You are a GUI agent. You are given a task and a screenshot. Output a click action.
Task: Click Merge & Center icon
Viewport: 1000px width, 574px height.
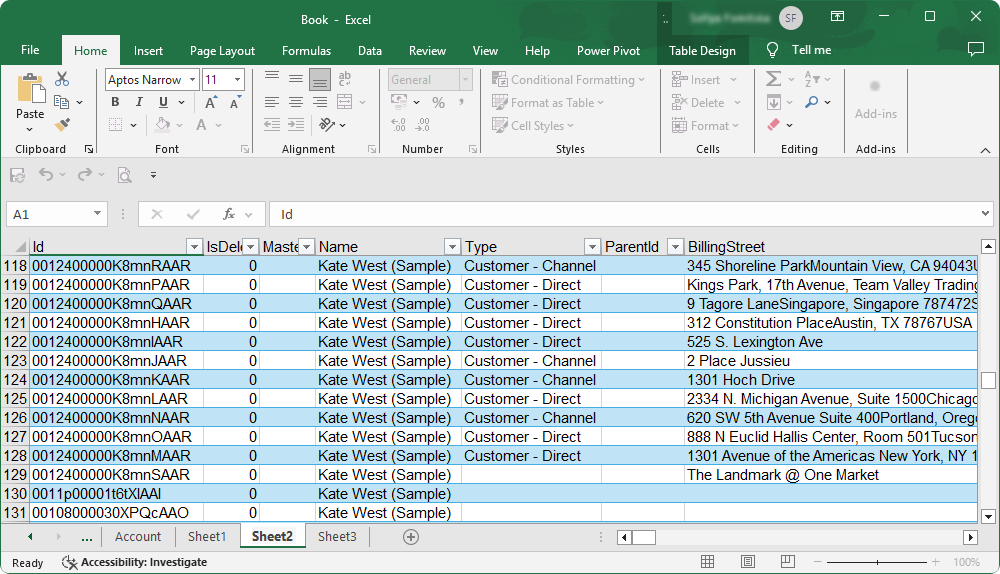tap(344, 102)
